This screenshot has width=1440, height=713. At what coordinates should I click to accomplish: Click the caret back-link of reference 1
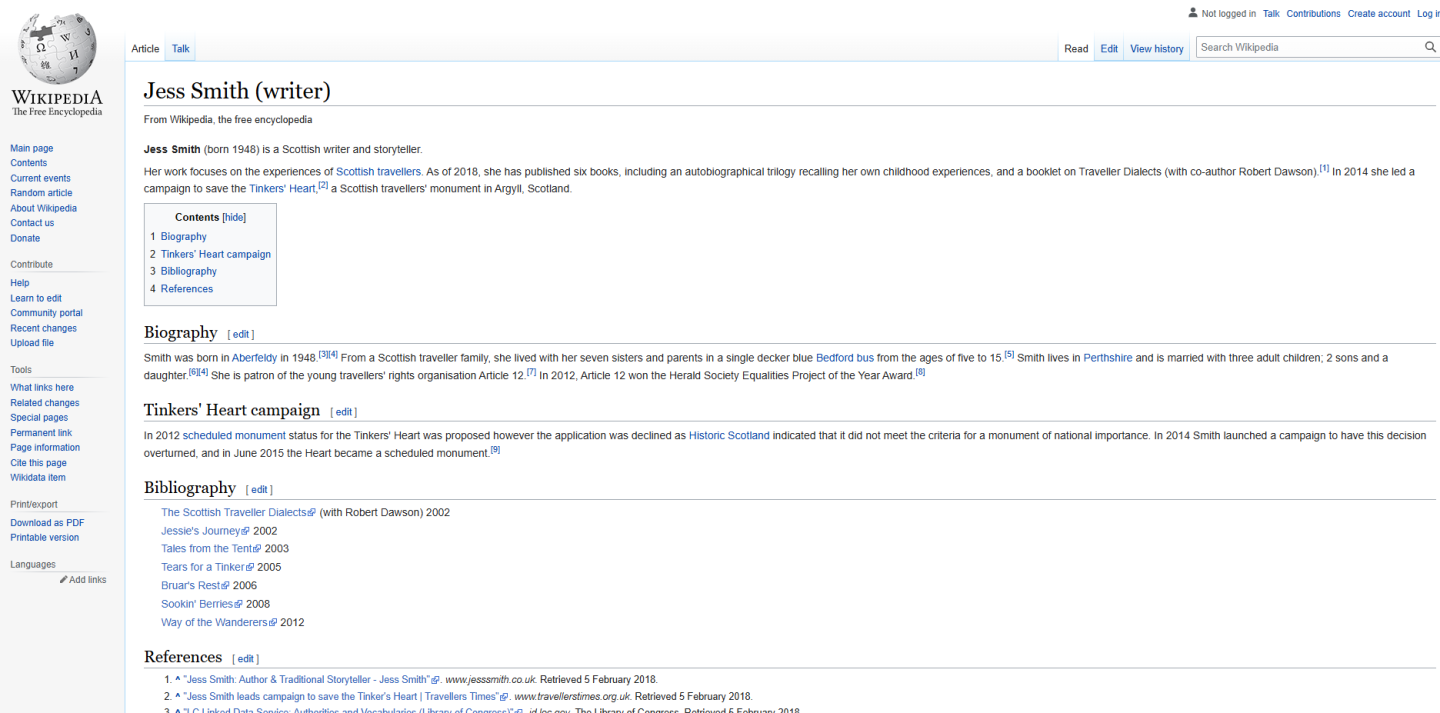point(177,679)
